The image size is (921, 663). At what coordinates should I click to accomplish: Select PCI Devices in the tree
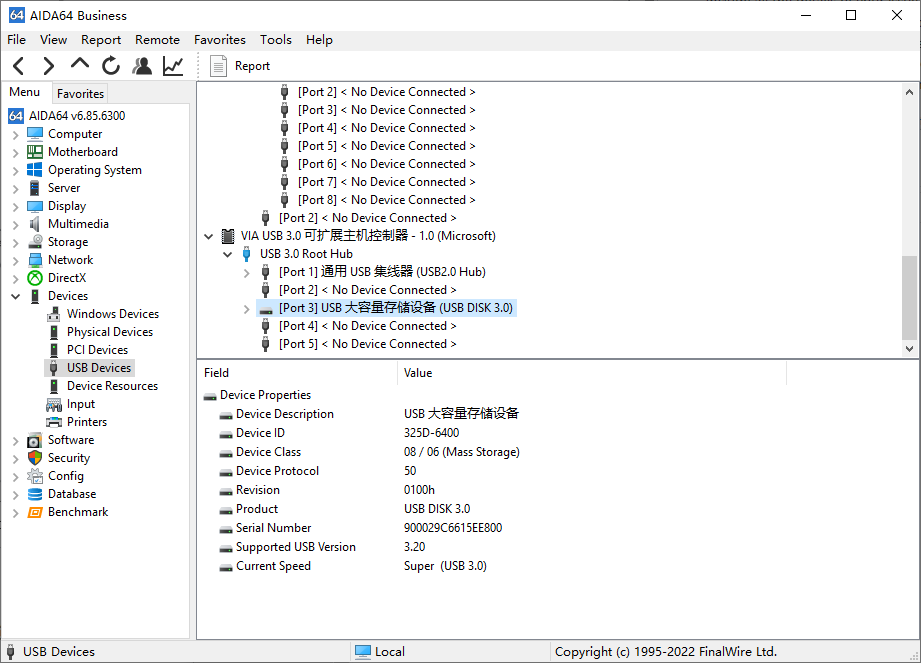click(97, 350)
